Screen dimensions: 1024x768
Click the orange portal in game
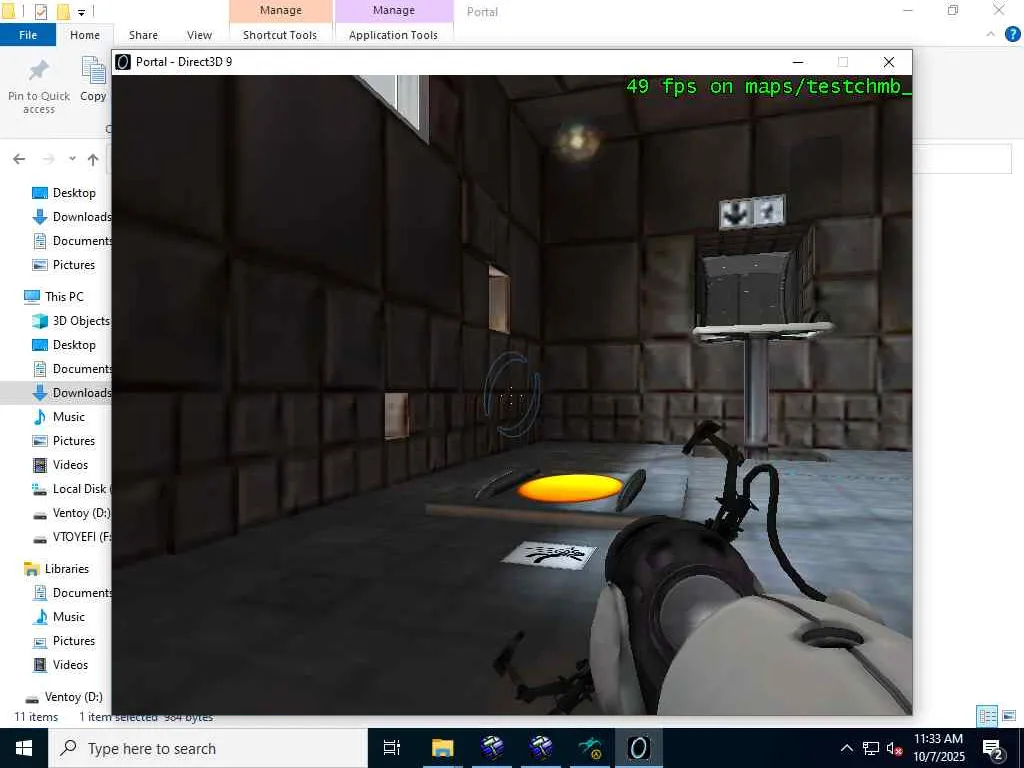[570, 488]
